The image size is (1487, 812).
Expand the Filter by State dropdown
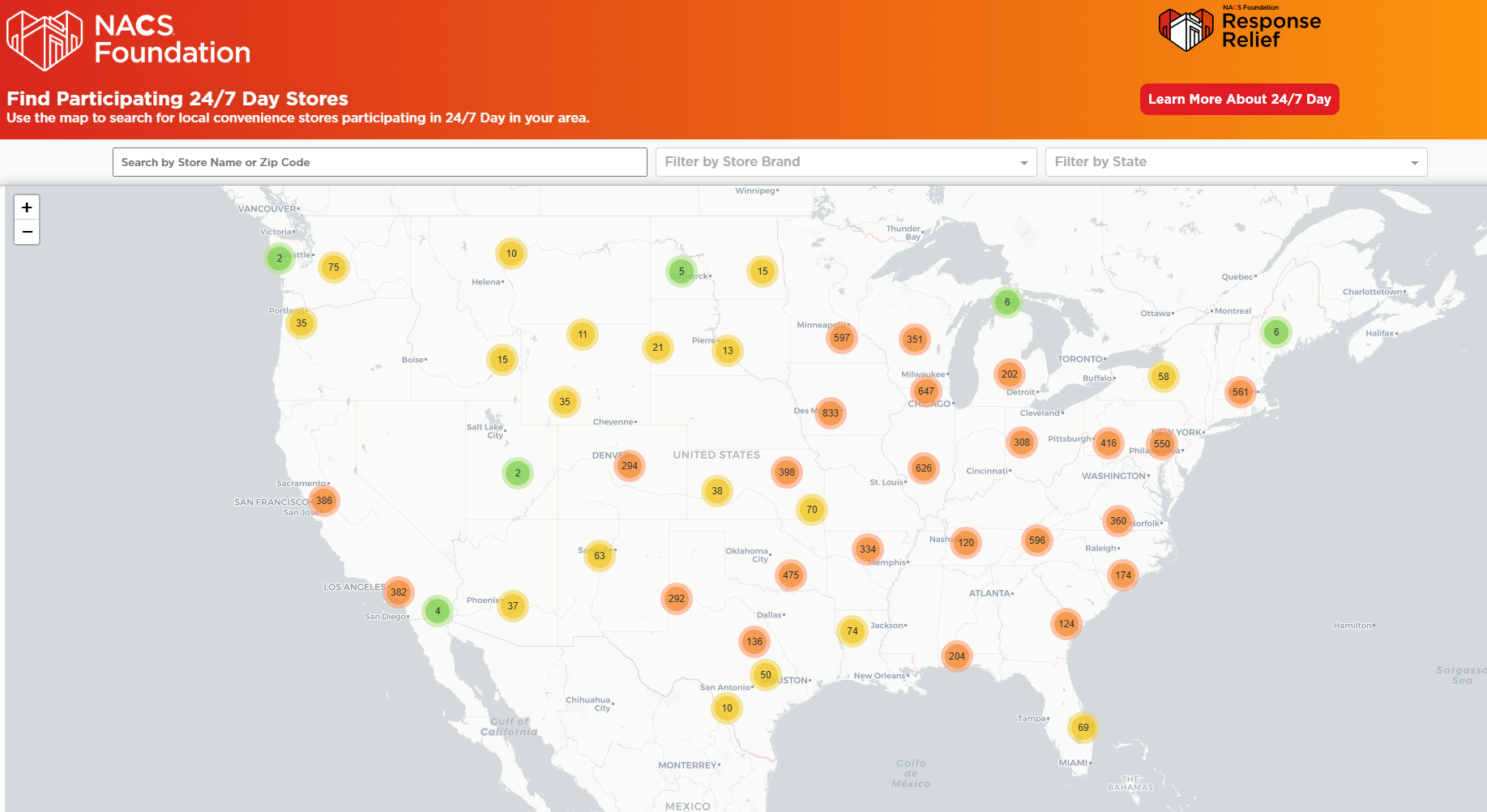pyautogui.click(x=1236, y=162)
